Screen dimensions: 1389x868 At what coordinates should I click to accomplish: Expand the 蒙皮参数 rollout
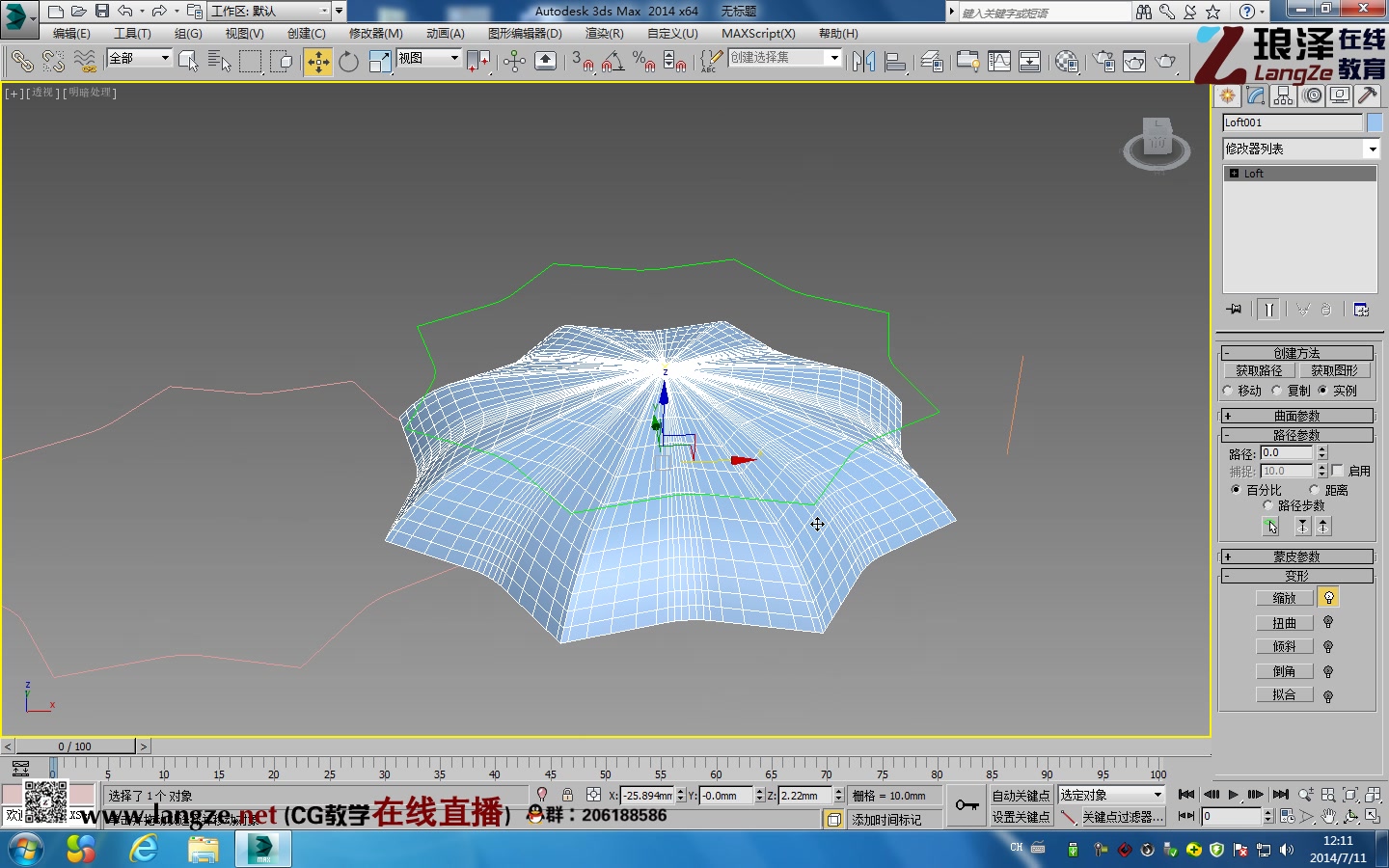point(1296,556)
